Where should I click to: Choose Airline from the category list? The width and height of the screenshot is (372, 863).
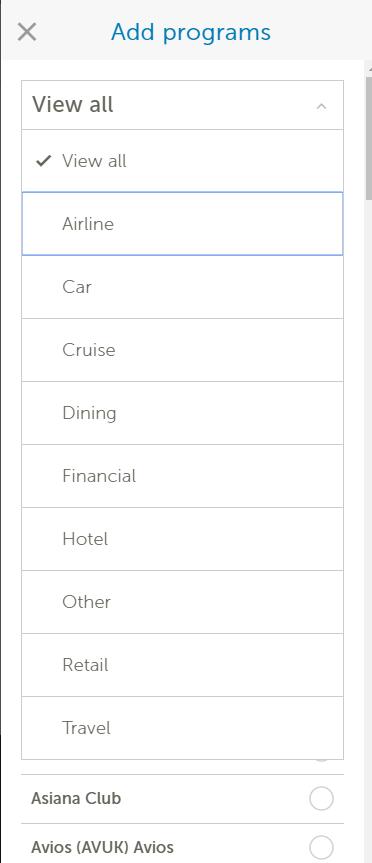[182, 223]
